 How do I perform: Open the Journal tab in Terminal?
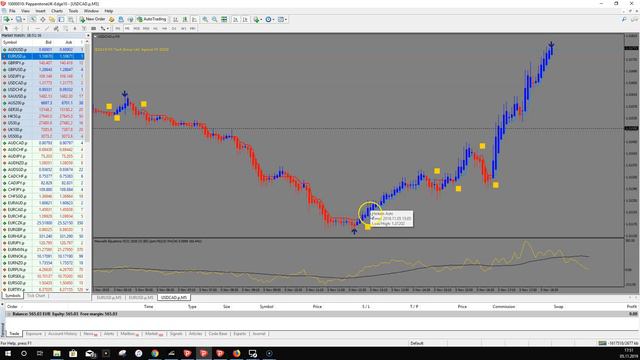pos(259,333)
